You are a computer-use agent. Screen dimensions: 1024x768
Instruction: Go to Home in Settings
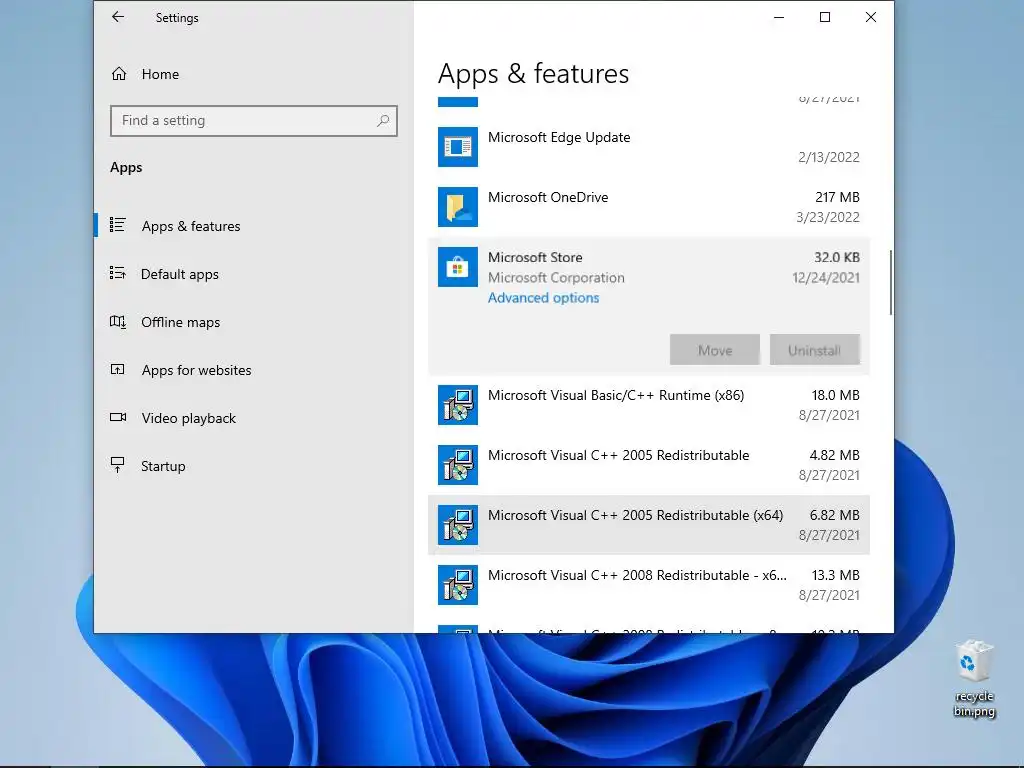point(160,74)
